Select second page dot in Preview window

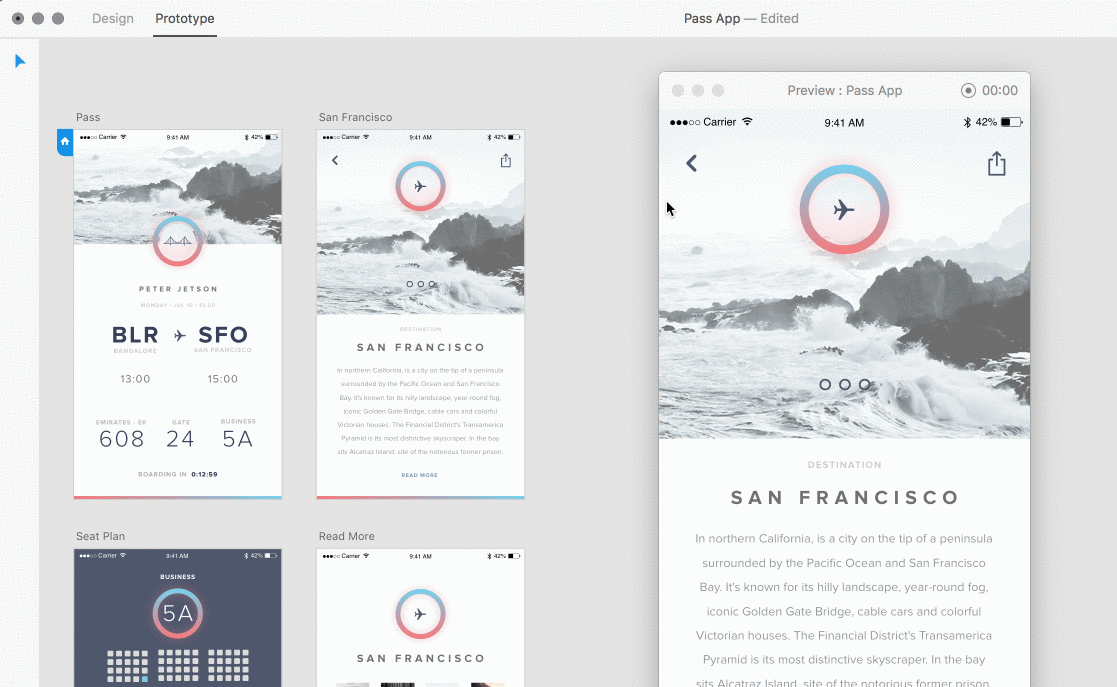[x=845, y=384]
